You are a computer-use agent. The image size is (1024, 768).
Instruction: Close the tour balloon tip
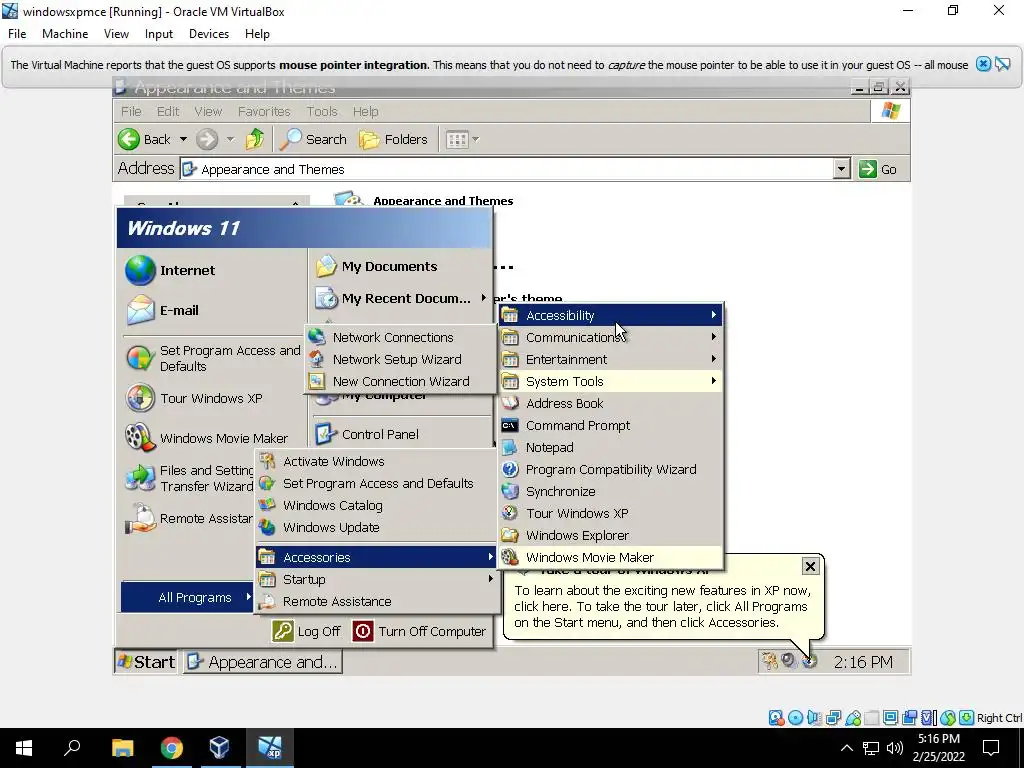pyautogui.click(x=810, y=566)
